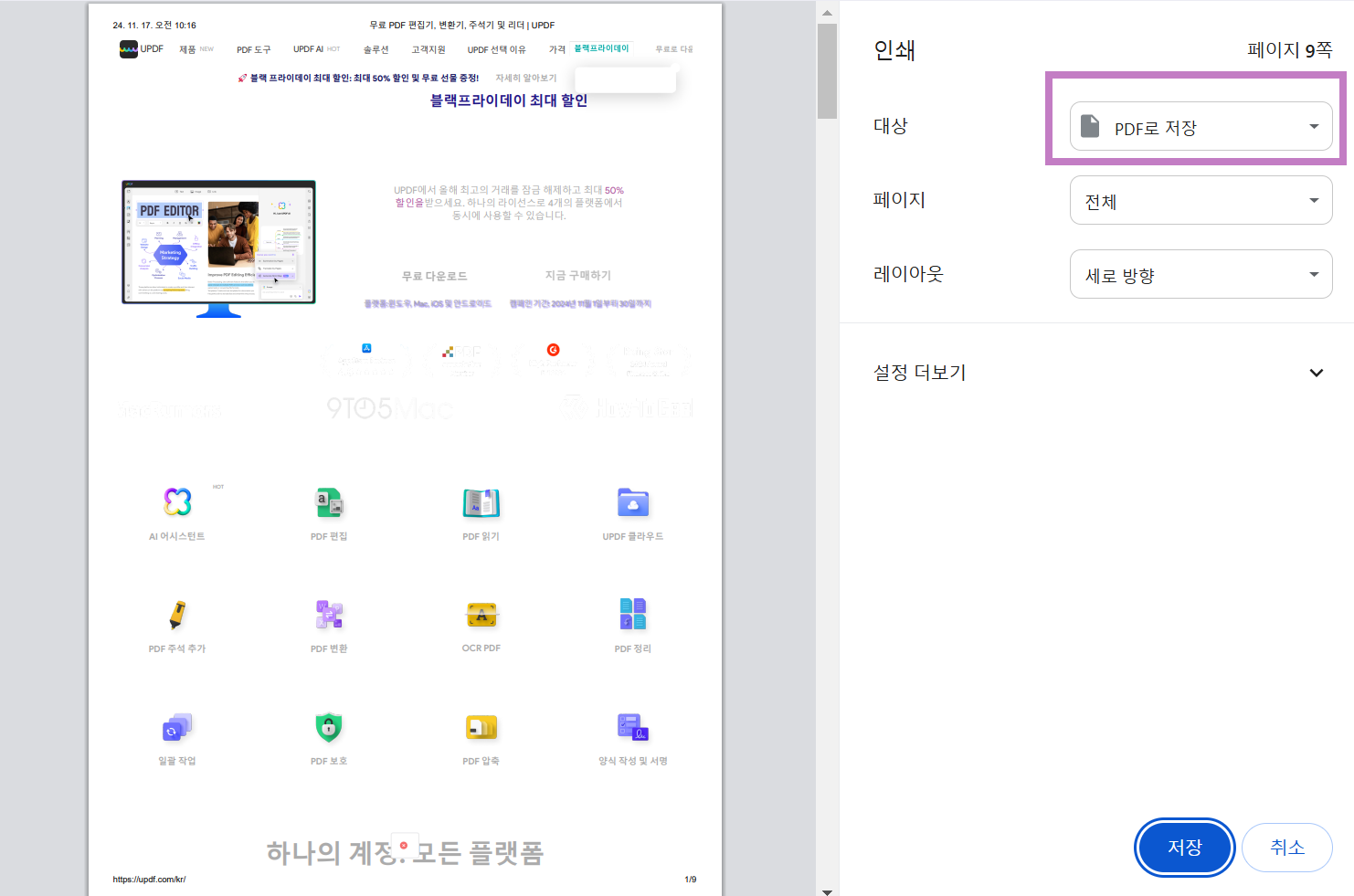This screenshot has height=896, width=1354.
Task: Open the AI 어시스턴트 tool icon
Action: (x=176, y=502)
